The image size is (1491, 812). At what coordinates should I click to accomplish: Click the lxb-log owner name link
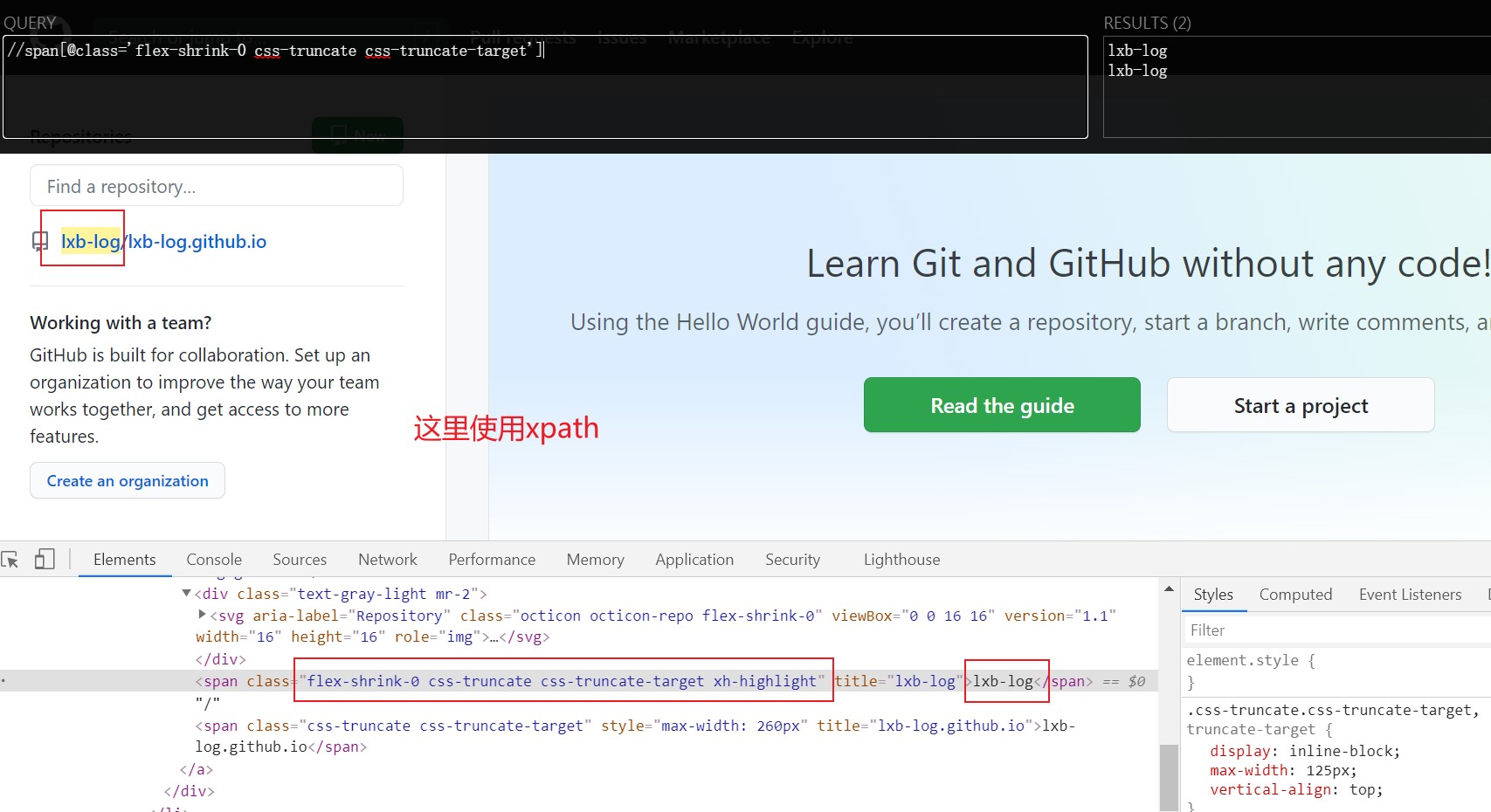91,242
